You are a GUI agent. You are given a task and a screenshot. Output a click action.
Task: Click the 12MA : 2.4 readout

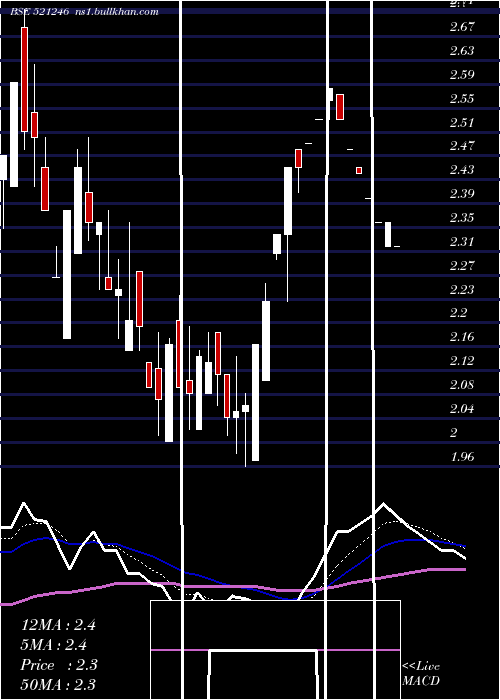pos(58,625)
